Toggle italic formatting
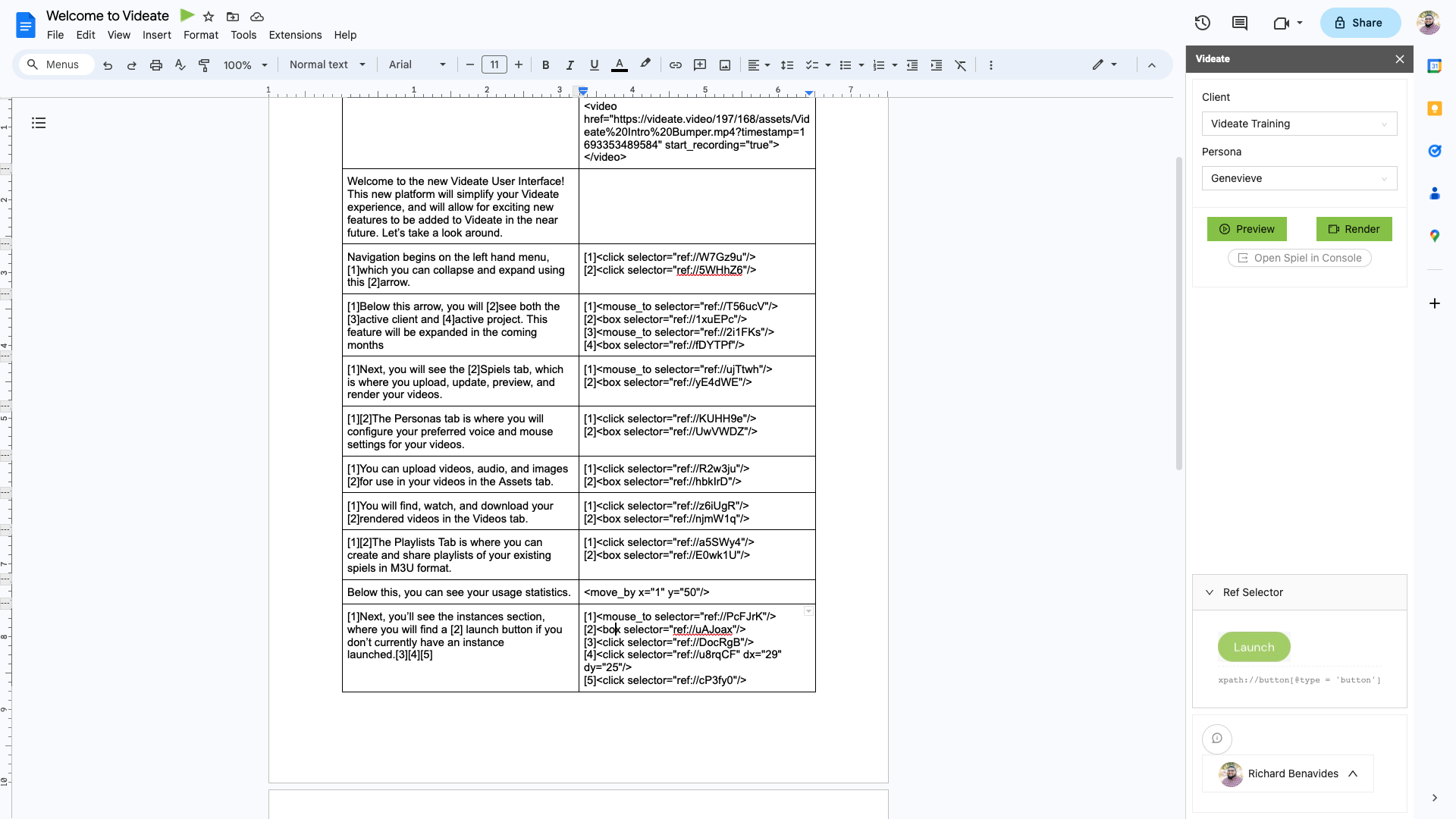1456x819 pixels. click(x=570, y=65)
